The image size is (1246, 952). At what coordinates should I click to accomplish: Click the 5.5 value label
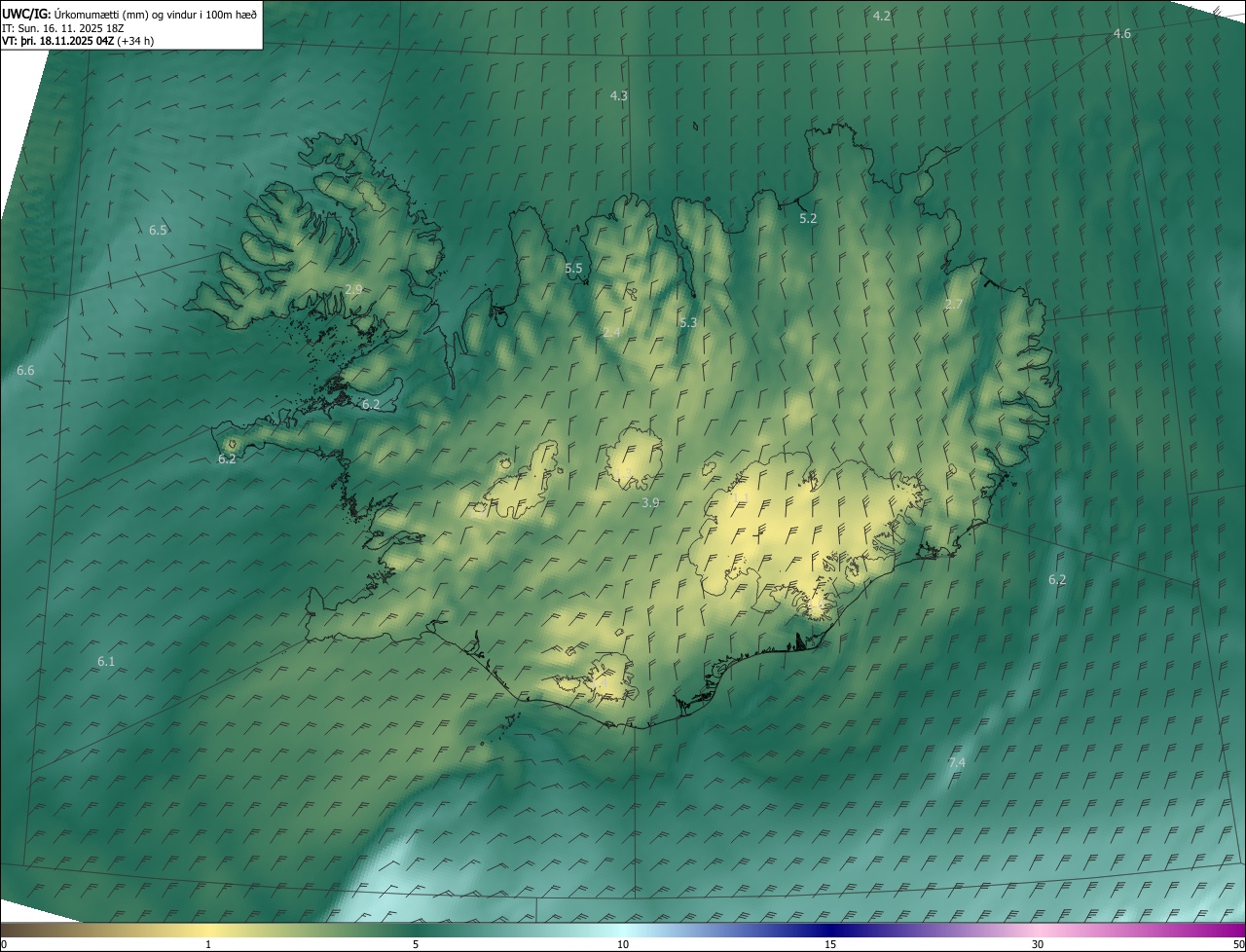(x=573, y=269)
